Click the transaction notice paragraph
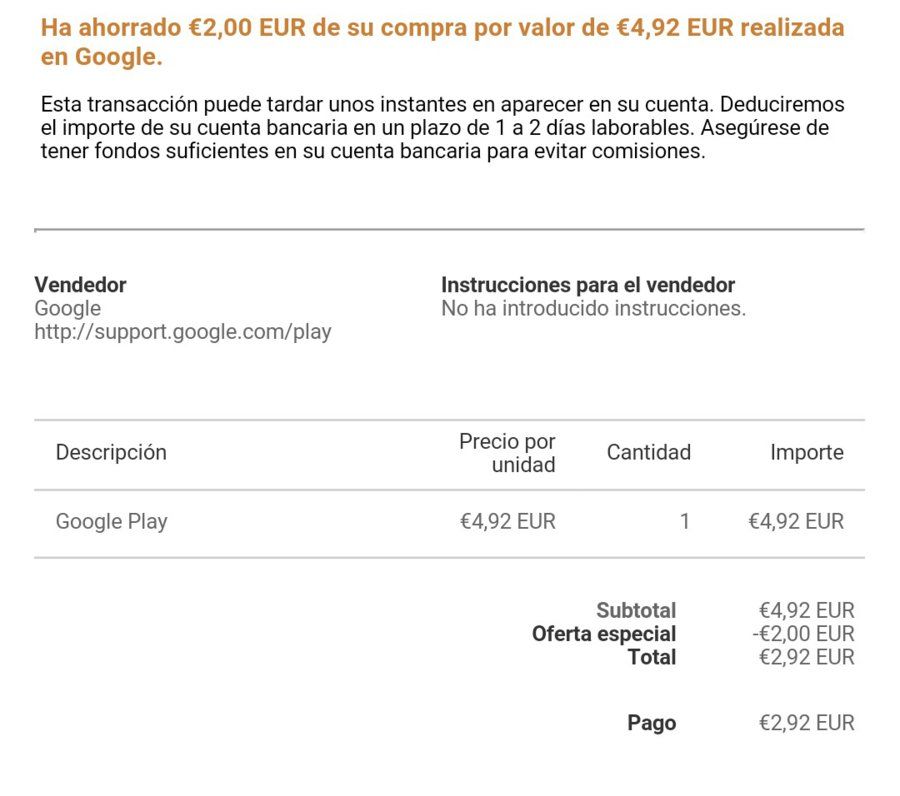Image resolution: width=900 pixels, height=796 pixels. click(x=443, y=127)
